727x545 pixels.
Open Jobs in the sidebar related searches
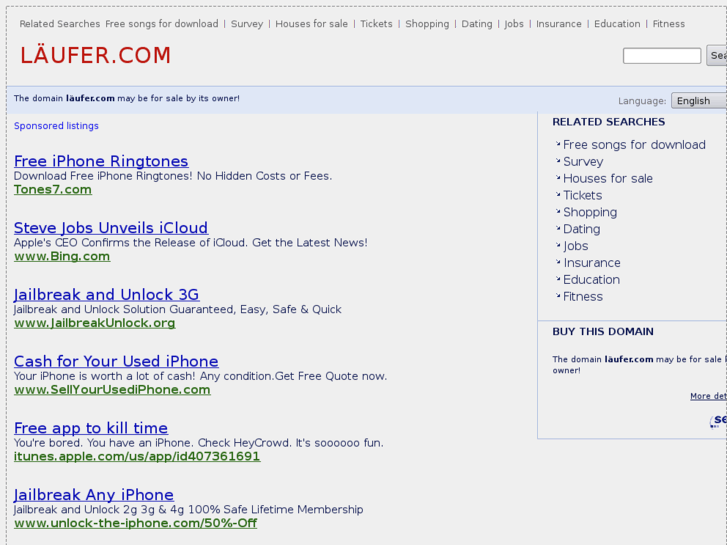pos(575,246)
